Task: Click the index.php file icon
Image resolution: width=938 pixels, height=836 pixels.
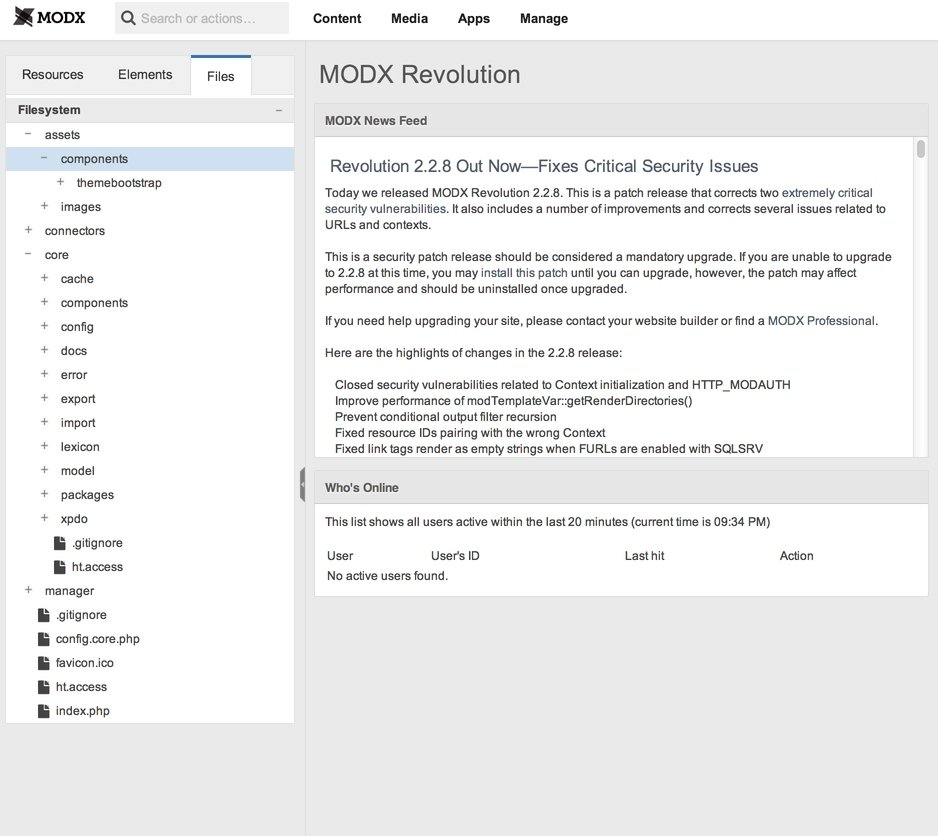Action: [x=43, y=710]
